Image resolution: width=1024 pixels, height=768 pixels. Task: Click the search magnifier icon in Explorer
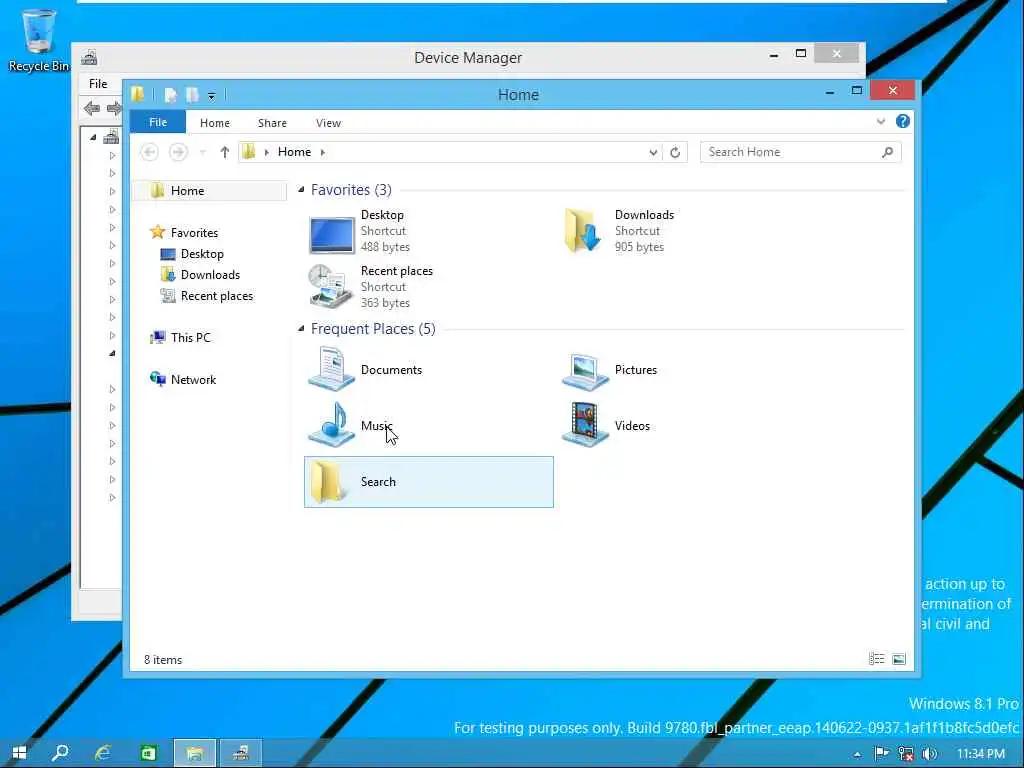point(887,152)
